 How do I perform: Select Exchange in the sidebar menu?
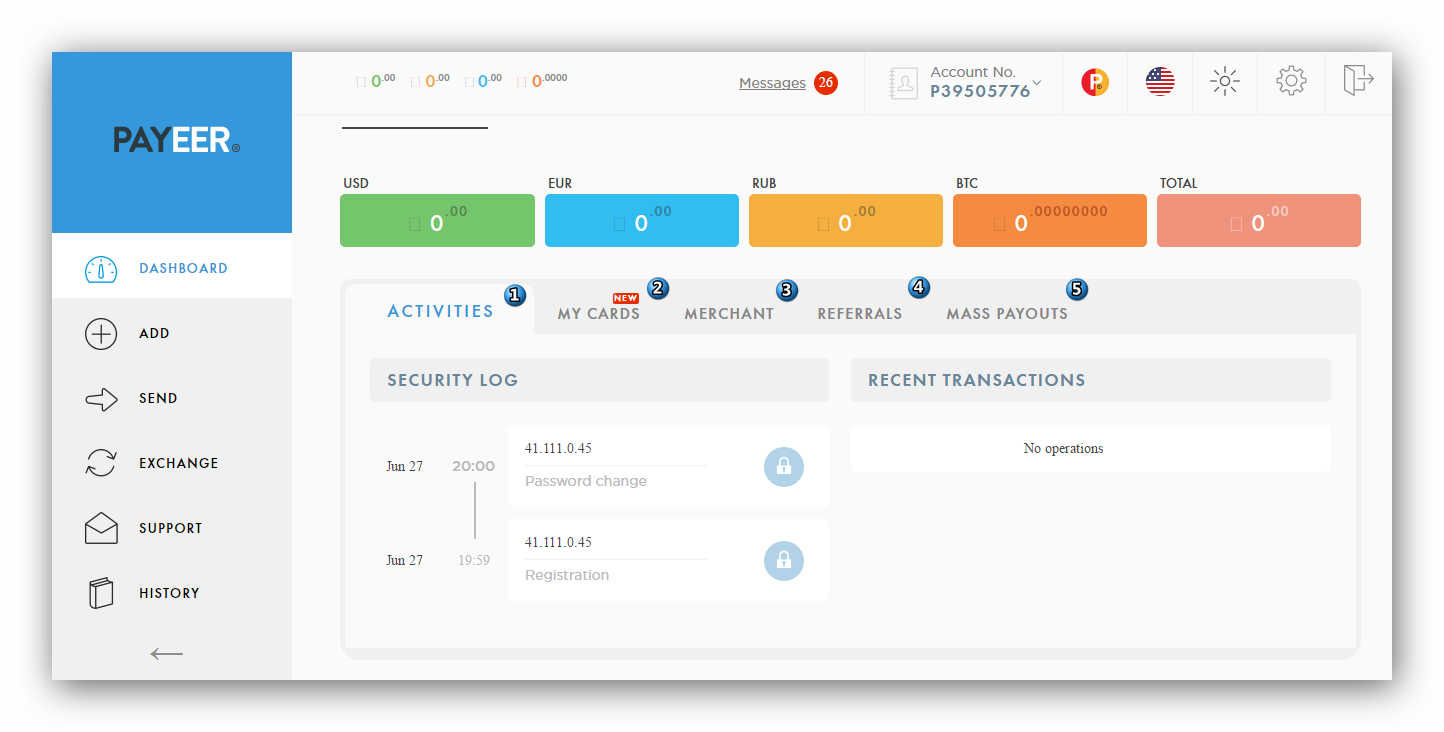tap(172, 463)
